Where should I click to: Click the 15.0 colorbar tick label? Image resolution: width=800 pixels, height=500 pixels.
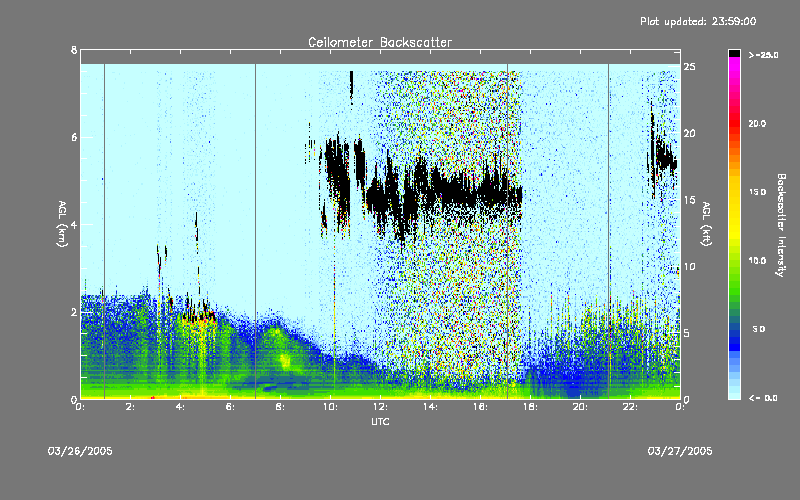click(757, 192)
